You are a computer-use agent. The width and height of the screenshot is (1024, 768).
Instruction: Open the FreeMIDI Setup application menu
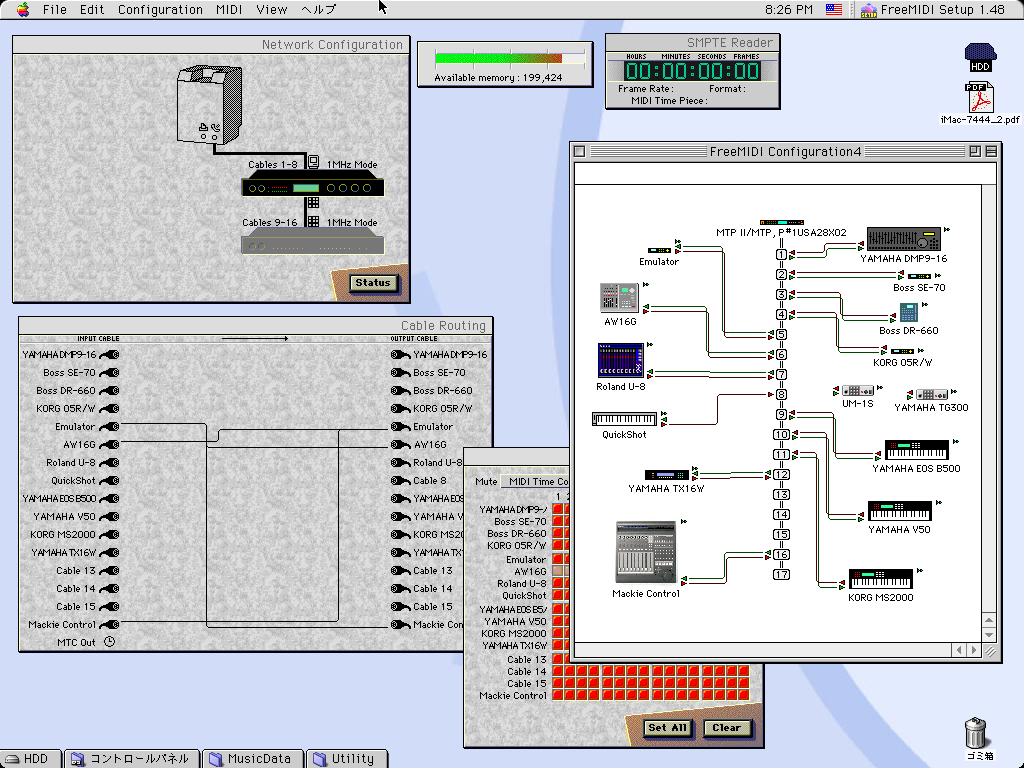933,9
